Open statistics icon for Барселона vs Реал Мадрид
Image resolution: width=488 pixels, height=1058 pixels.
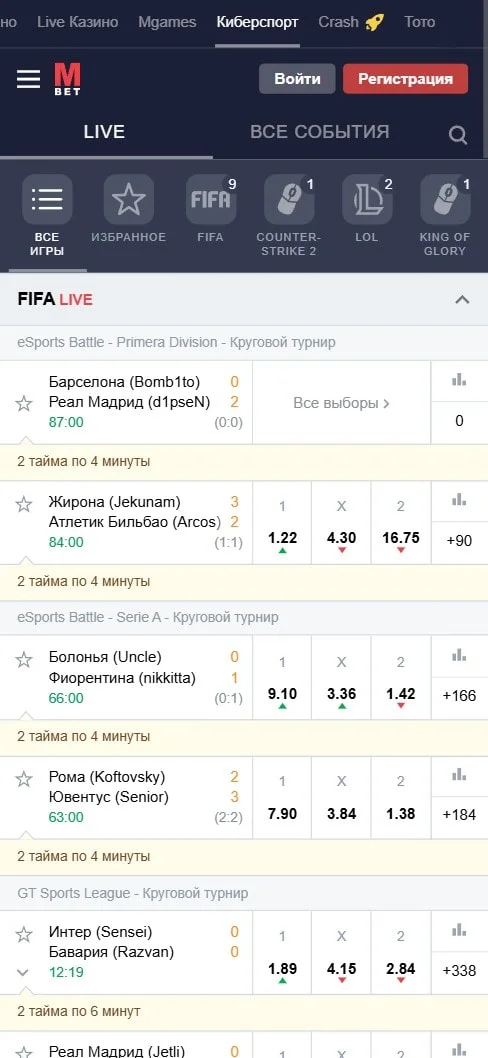click(x=459, y=381)
